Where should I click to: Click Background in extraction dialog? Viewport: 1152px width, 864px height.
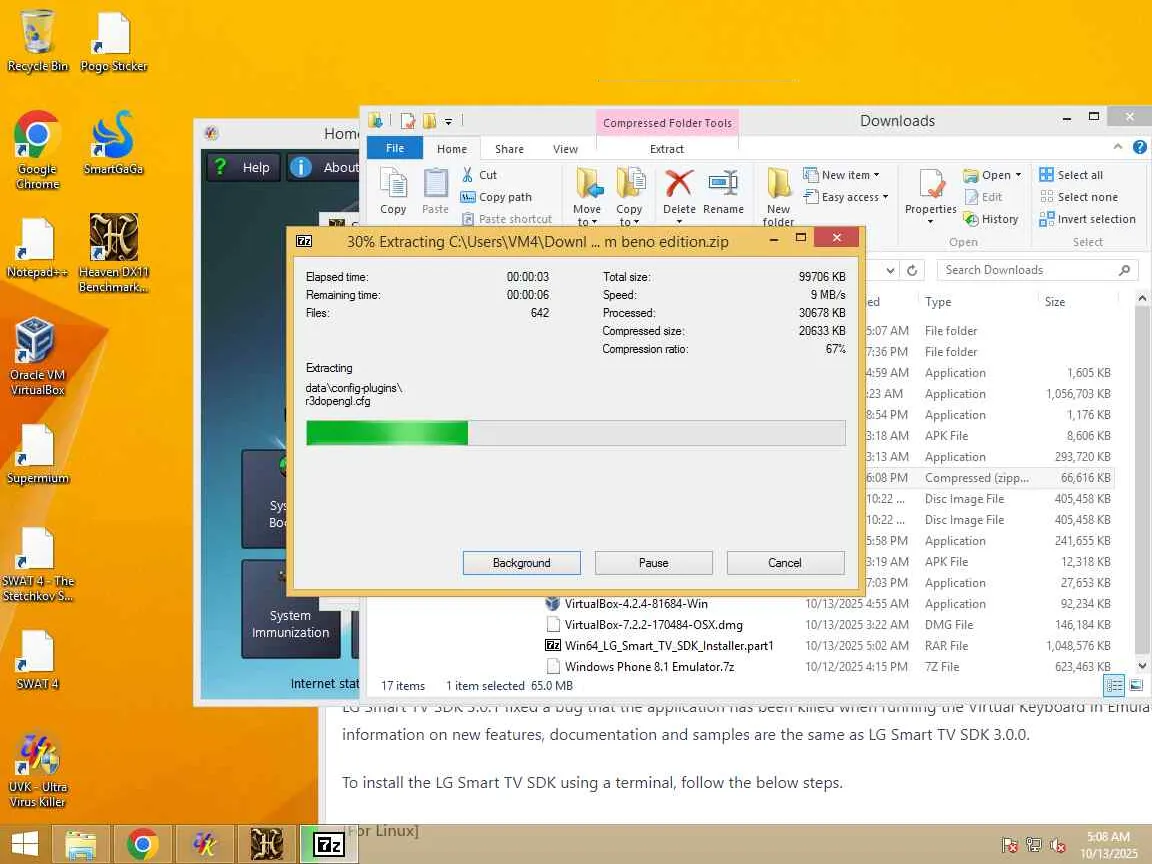tap(522, 563)
